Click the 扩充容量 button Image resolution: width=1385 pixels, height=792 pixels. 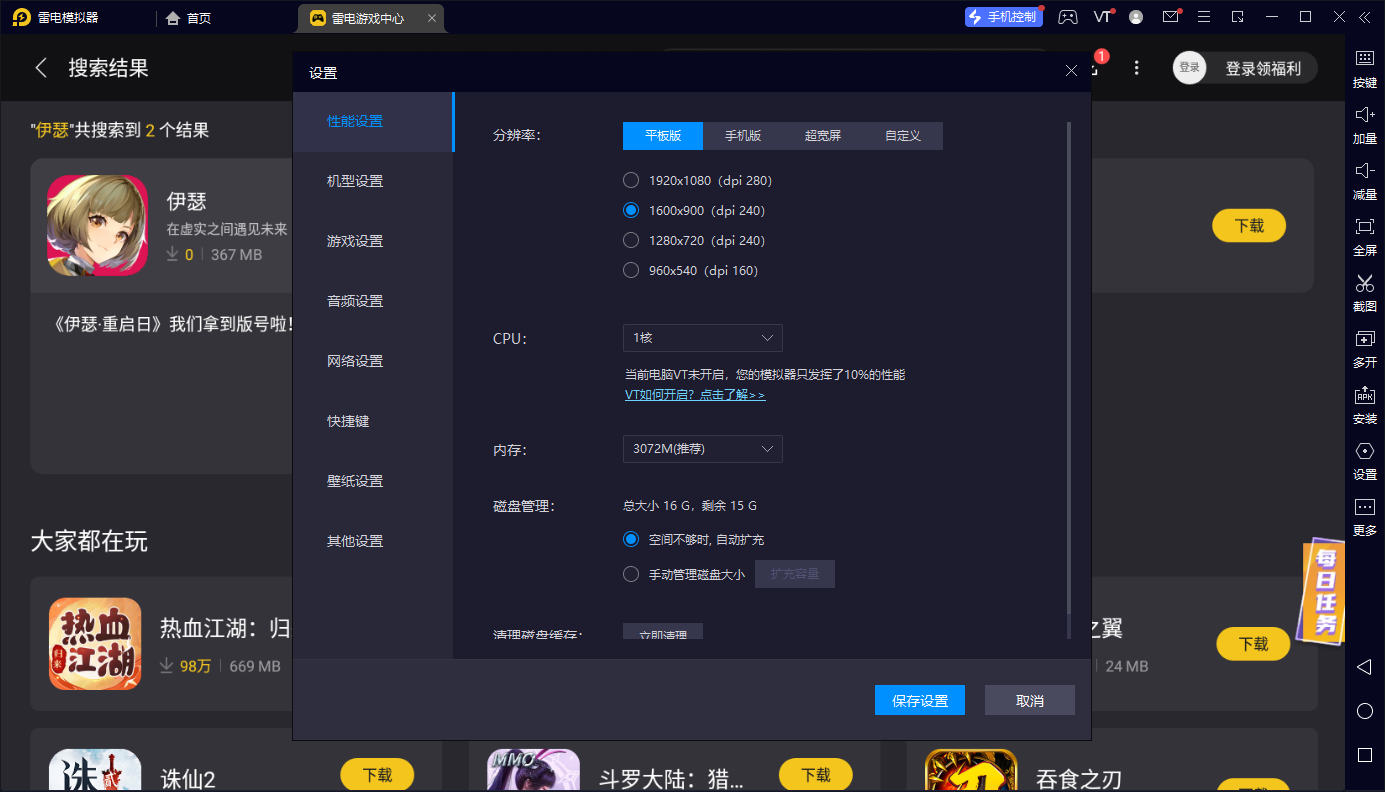795,574
